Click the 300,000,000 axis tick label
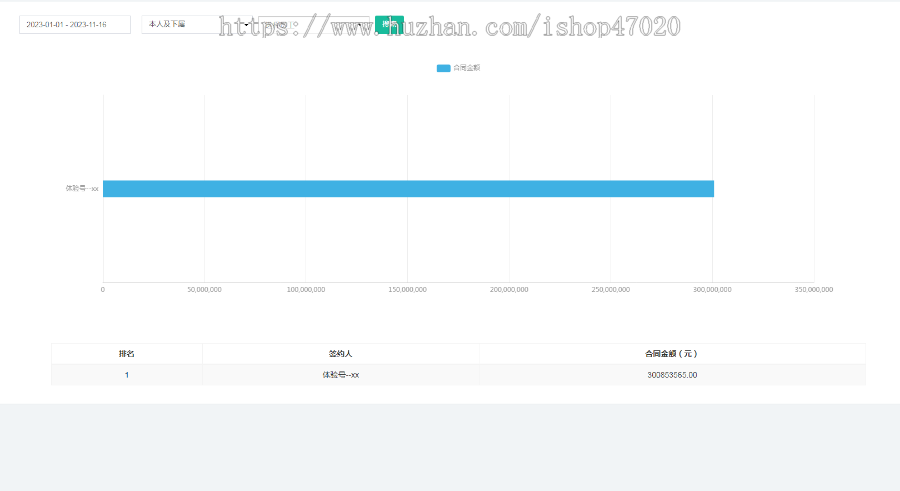The image size is (900, 491). pyautogui.click(x=712, y=289)
